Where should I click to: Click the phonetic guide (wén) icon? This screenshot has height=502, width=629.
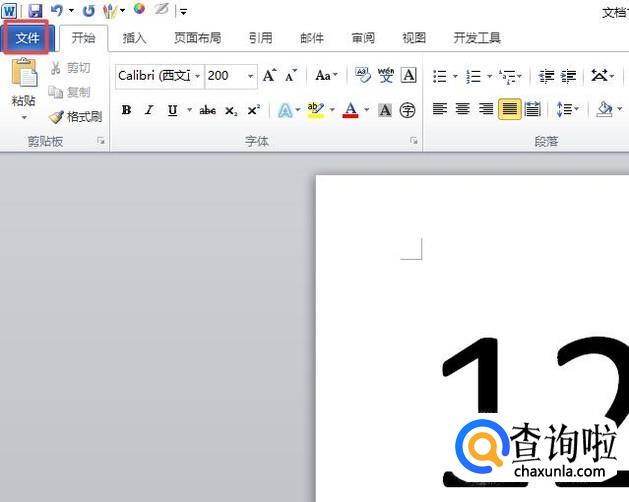[386, 75]
